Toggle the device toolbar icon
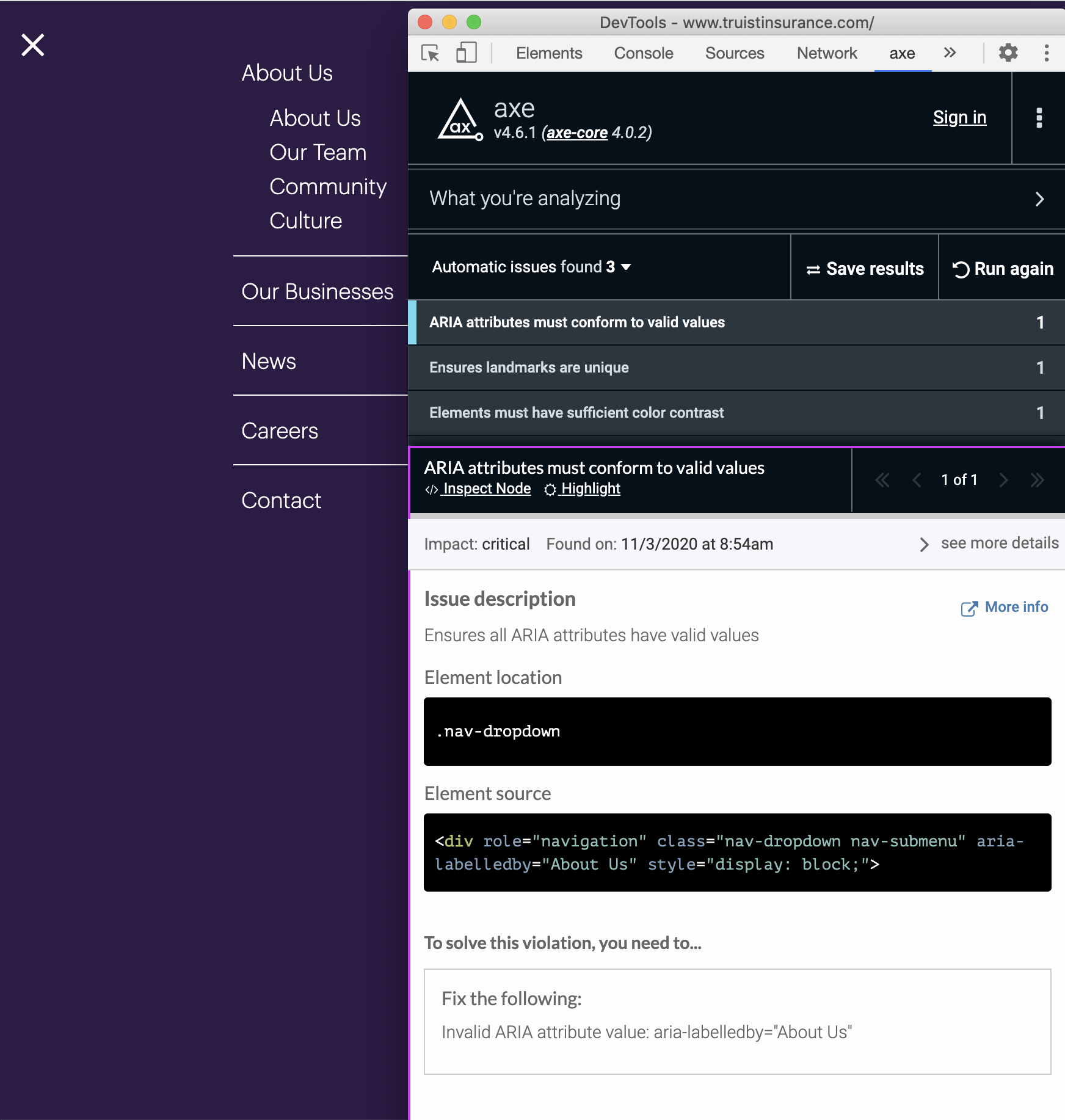The height and width of the screenshot is (1120, 1065). pos(467,53)
